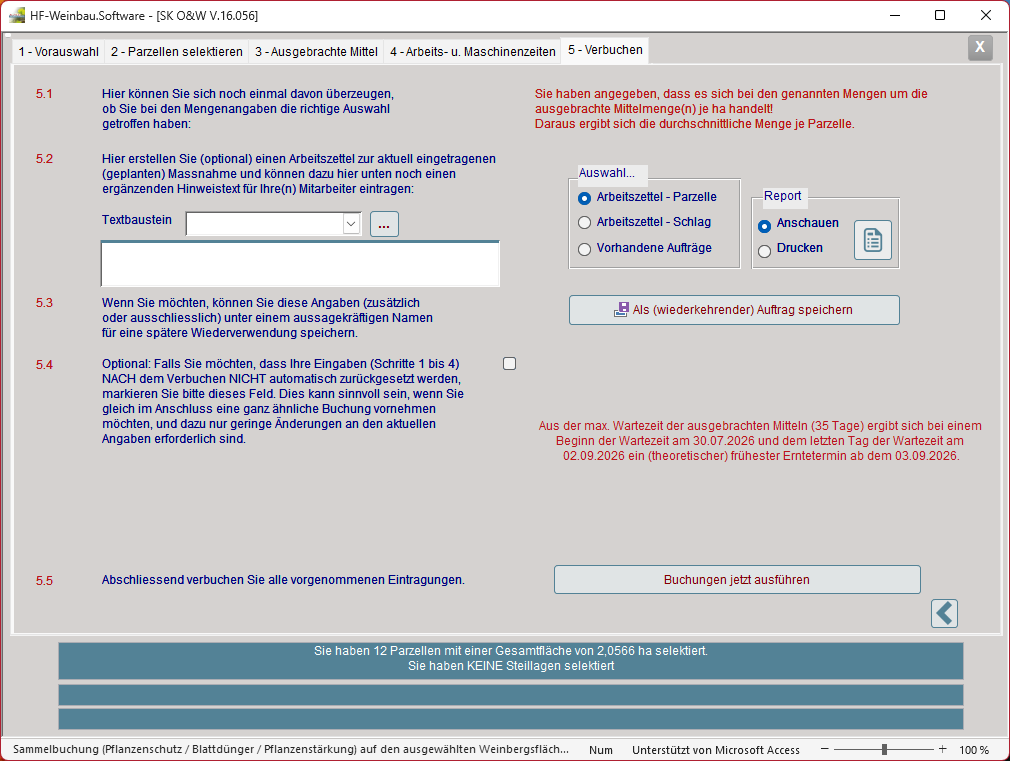Click the Wartezeit red notice text

760,441
